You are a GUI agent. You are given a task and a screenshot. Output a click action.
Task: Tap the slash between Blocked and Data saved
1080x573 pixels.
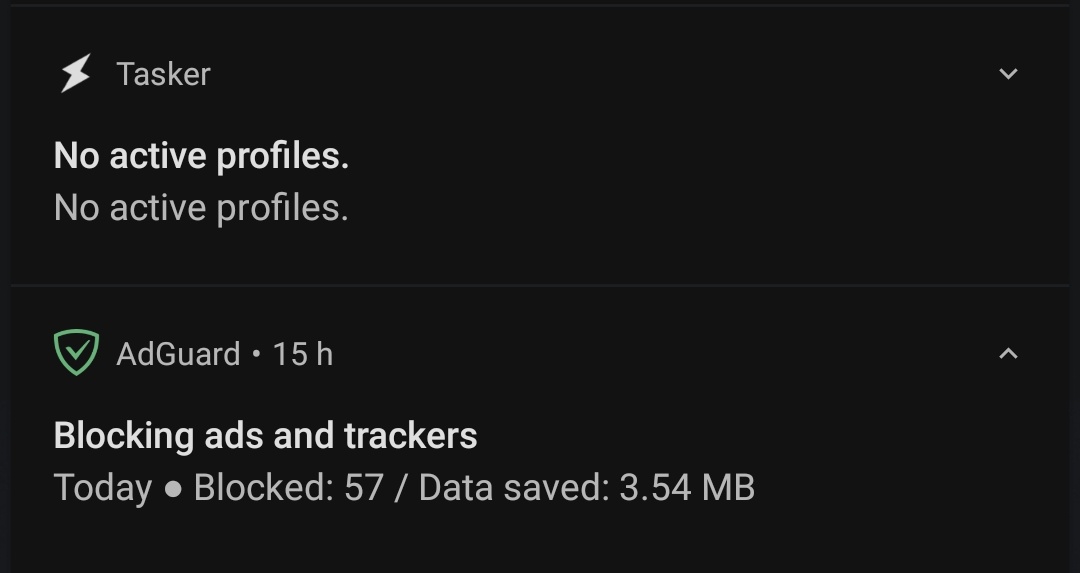(401, 488)
